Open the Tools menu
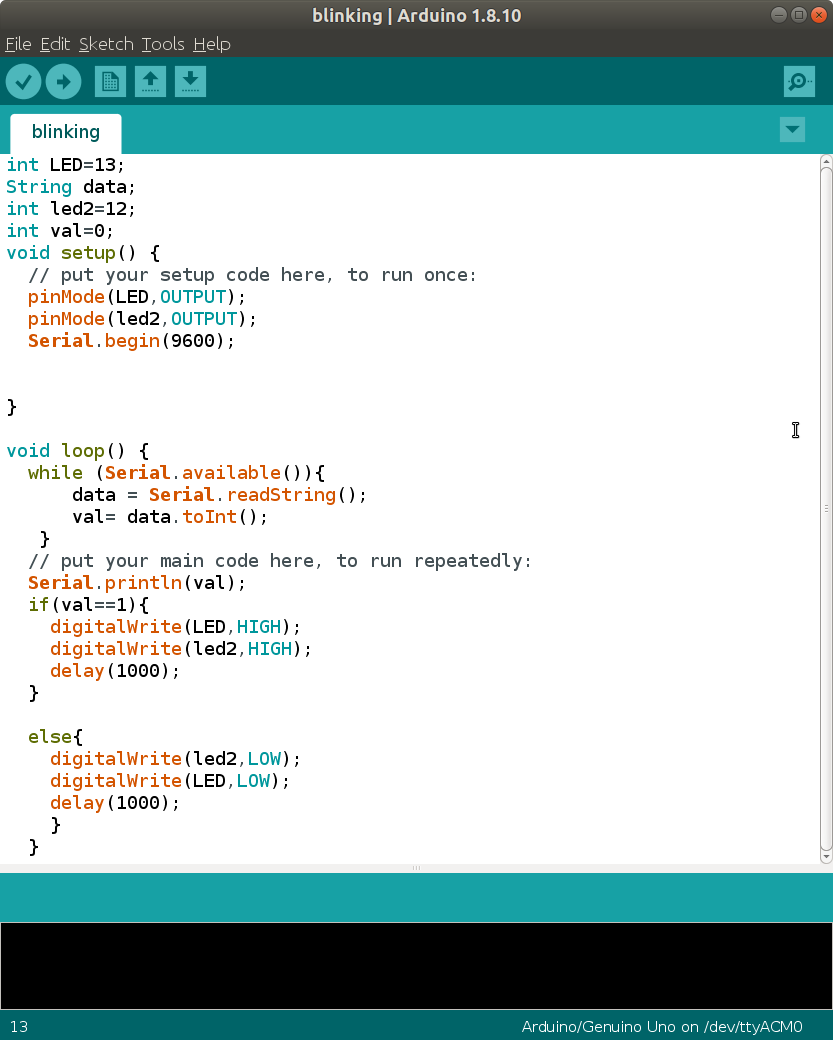 162,44
